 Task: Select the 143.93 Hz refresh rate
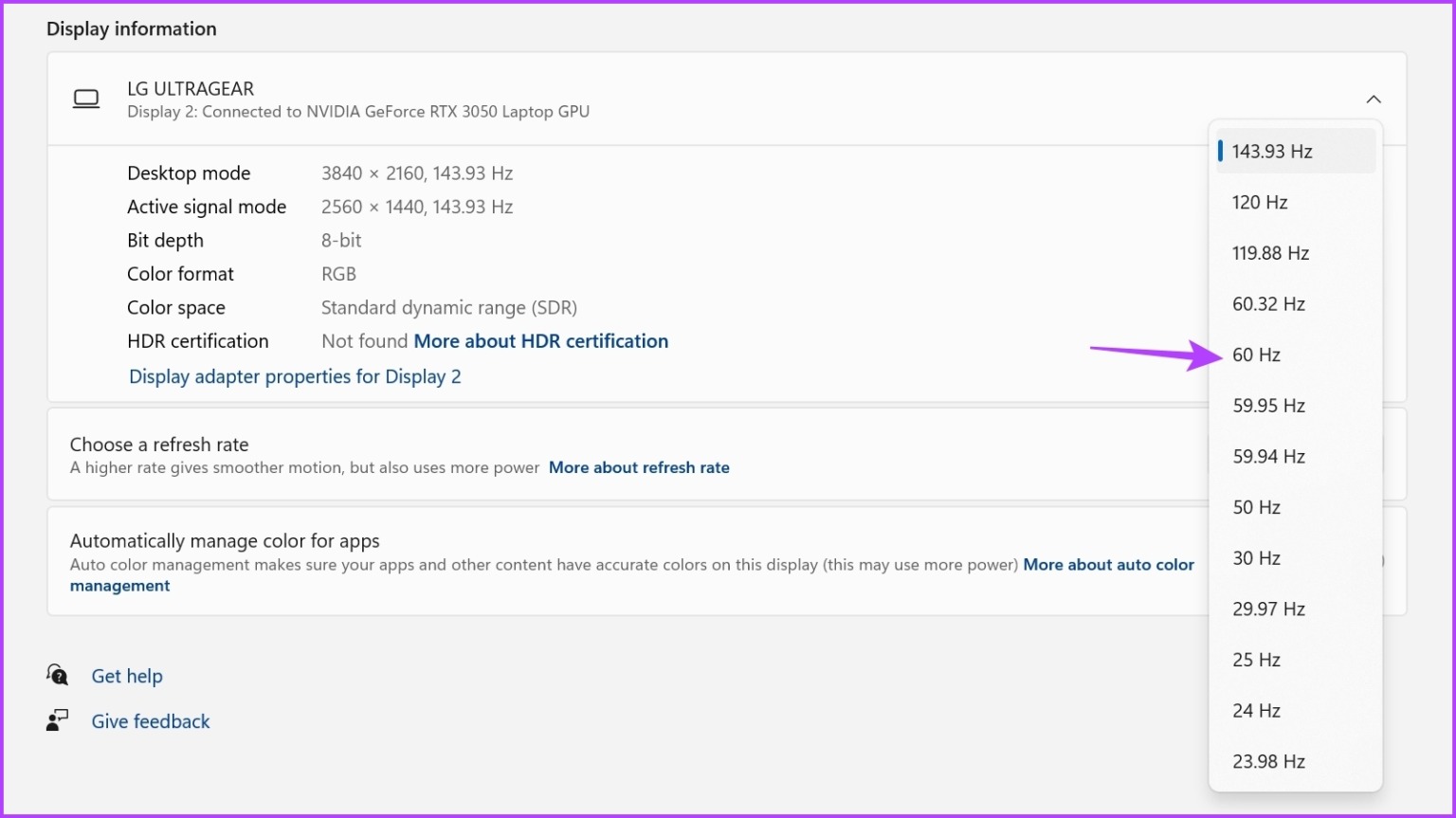click(x=1272, y=152)
